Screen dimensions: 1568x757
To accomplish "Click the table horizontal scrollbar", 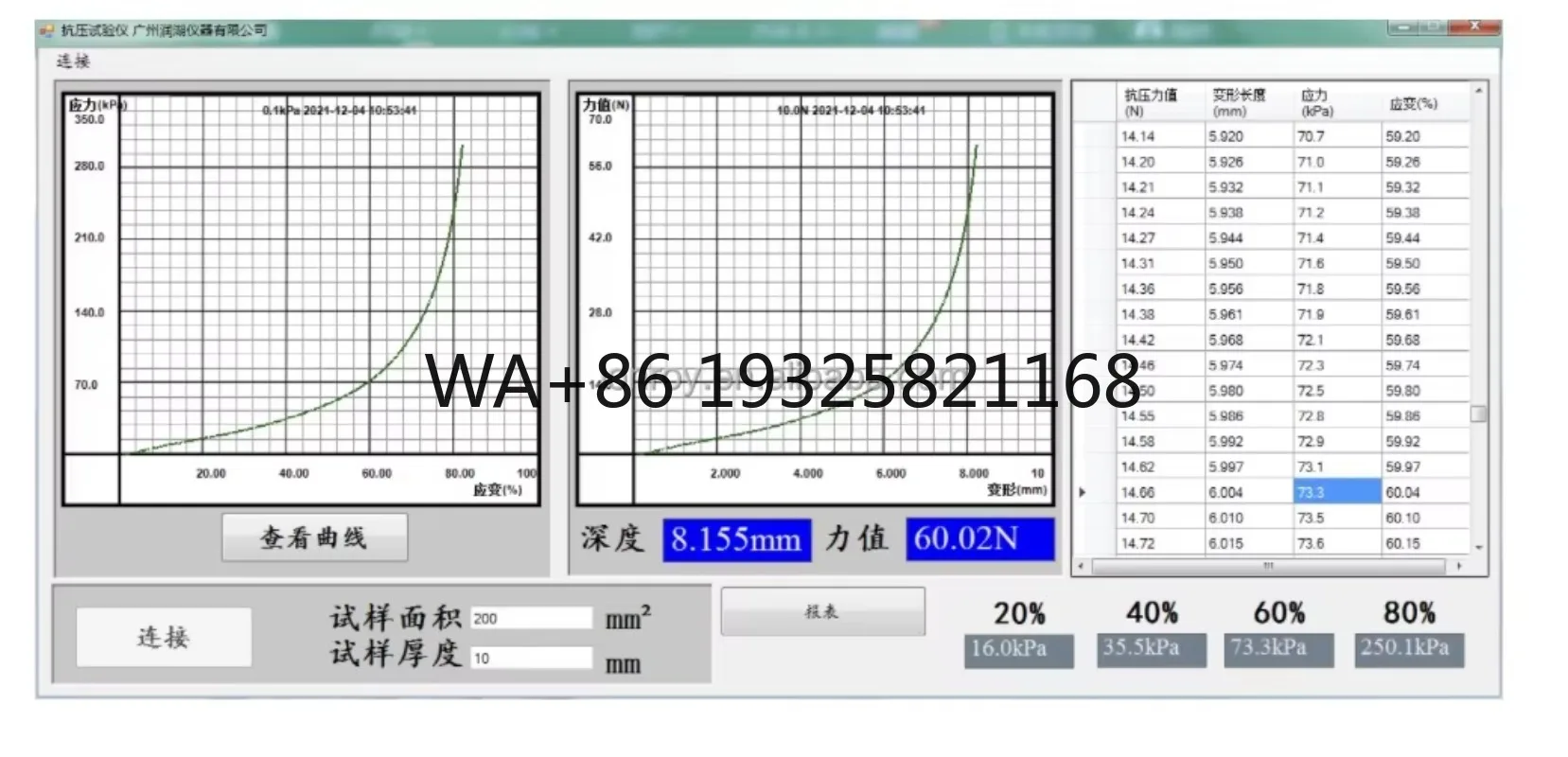I will point(1268,566).
